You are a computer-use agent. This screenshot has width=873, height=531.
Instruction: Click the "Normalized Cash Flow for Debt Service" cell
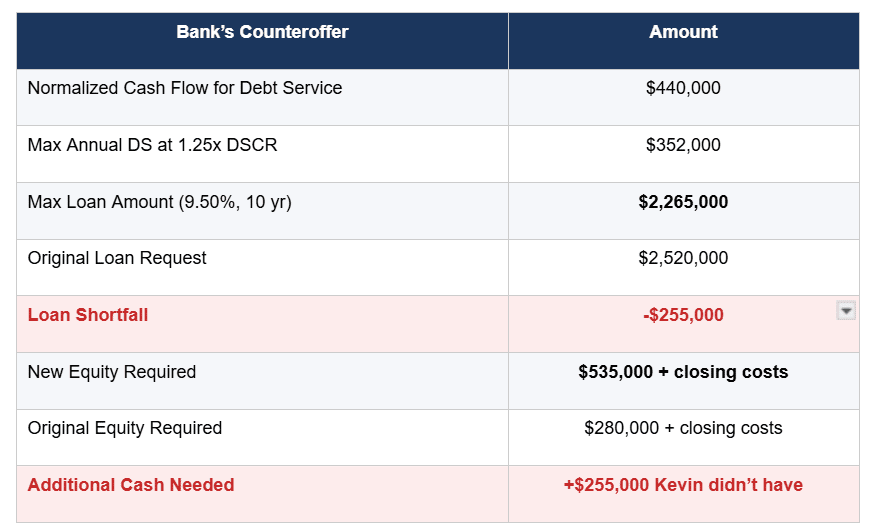tap(185, 88)
